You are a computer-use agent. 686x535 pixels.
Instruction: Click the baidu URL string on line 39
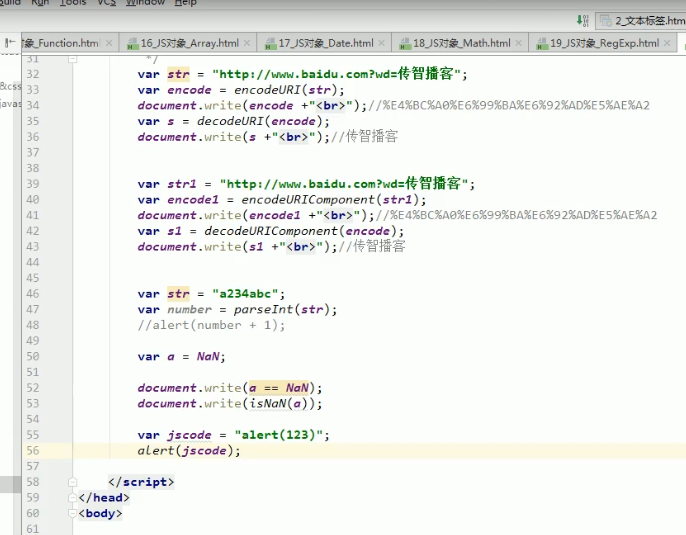coord(344,184)
